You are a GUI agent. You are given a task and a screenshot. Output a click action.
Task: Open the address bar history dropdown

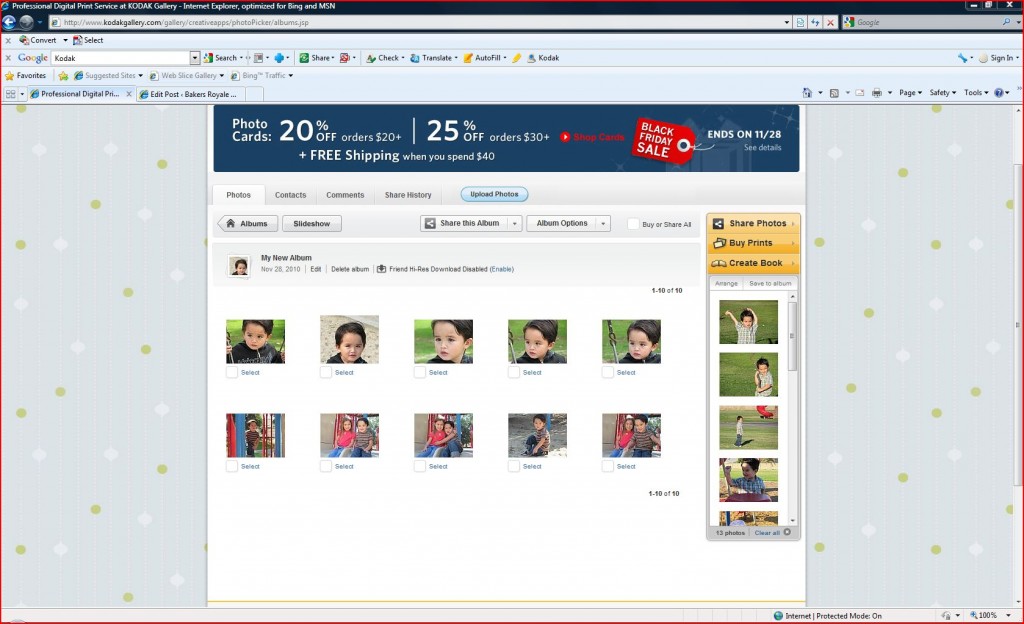(x=786, y=22)
